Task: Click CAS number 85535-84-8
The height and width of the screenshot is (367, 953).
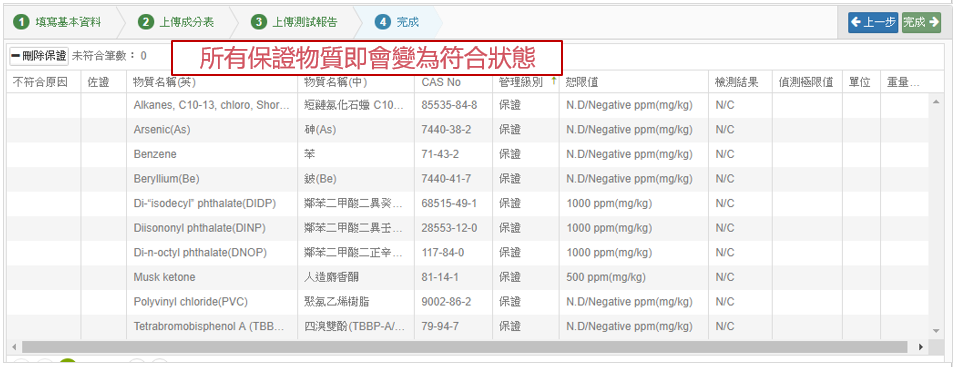Action: [449, 105]
